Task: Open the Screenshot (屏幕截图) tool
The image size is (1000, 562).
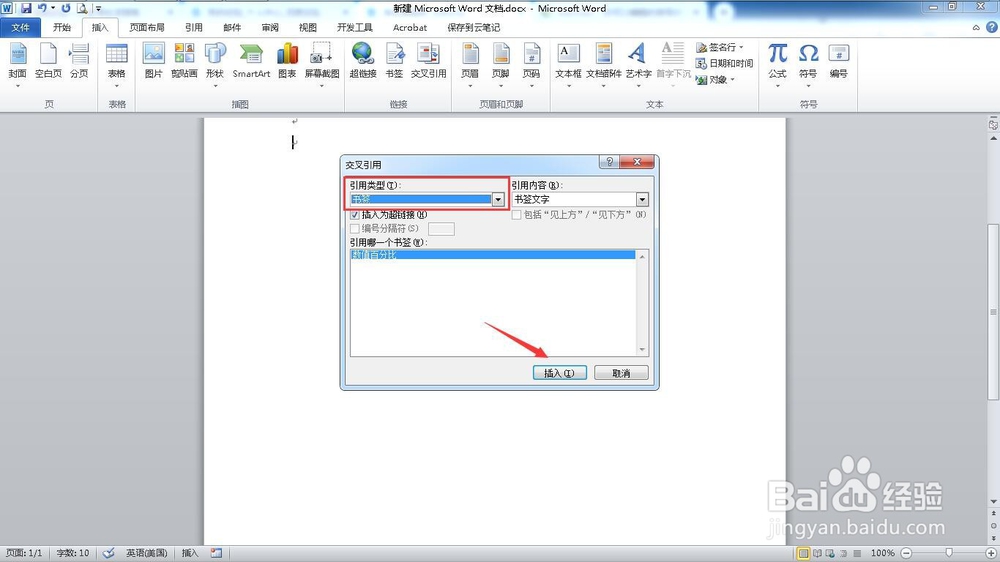Action: point(321,64)
